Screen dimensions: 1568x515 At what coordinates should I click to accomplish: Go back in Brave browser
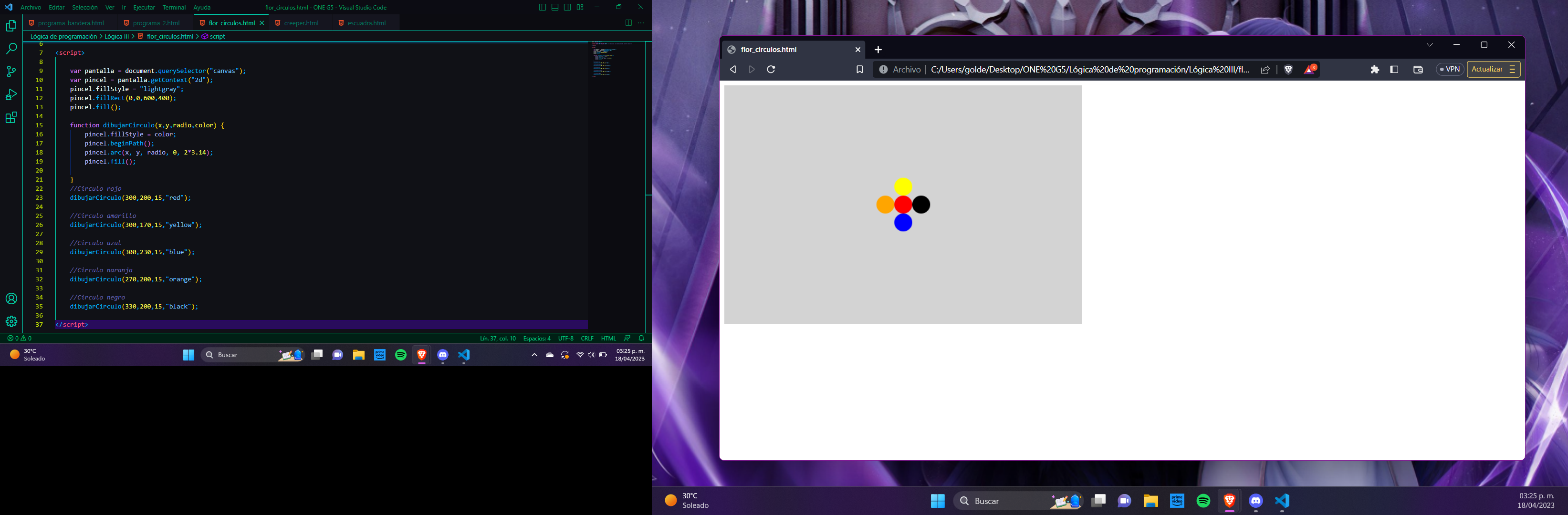point(733,69)
